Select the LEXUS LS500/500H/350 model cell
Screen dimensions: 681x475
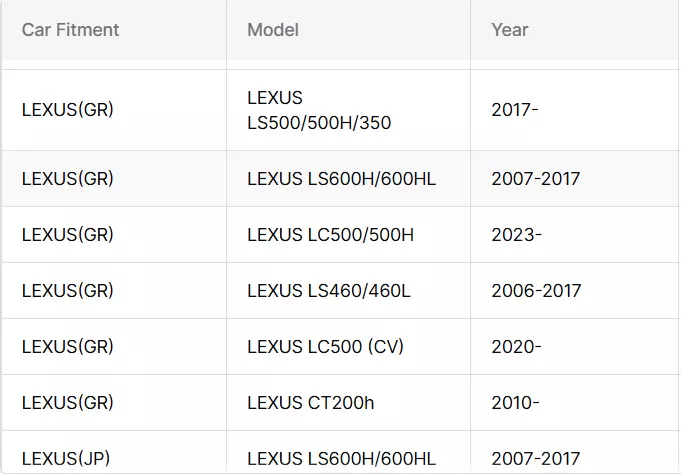point(319,110)
